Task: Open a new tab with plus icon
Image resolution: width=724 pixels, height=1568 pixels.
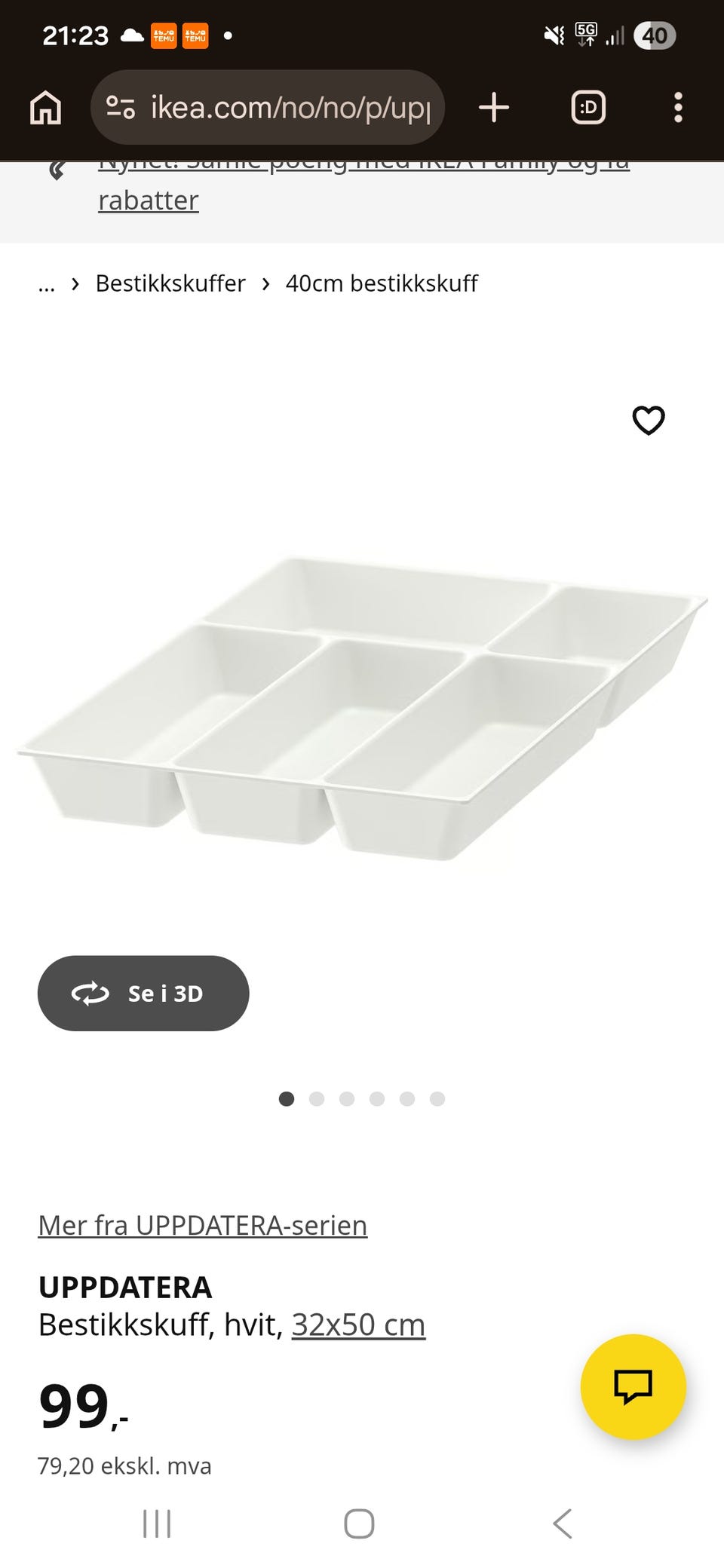Action: (x=494, y=108)
